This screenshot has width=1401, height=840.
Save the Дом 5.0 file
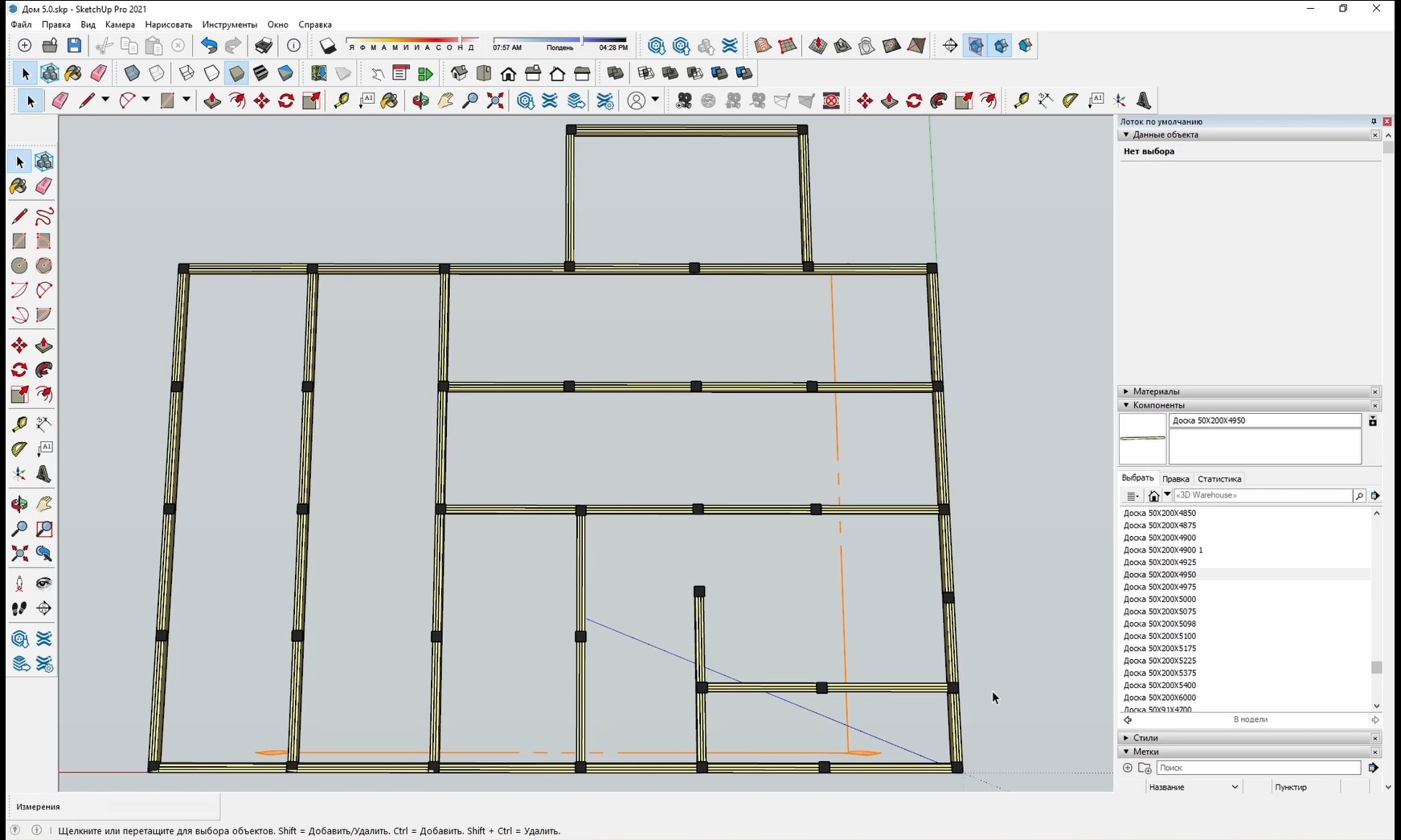pos(74,46)
